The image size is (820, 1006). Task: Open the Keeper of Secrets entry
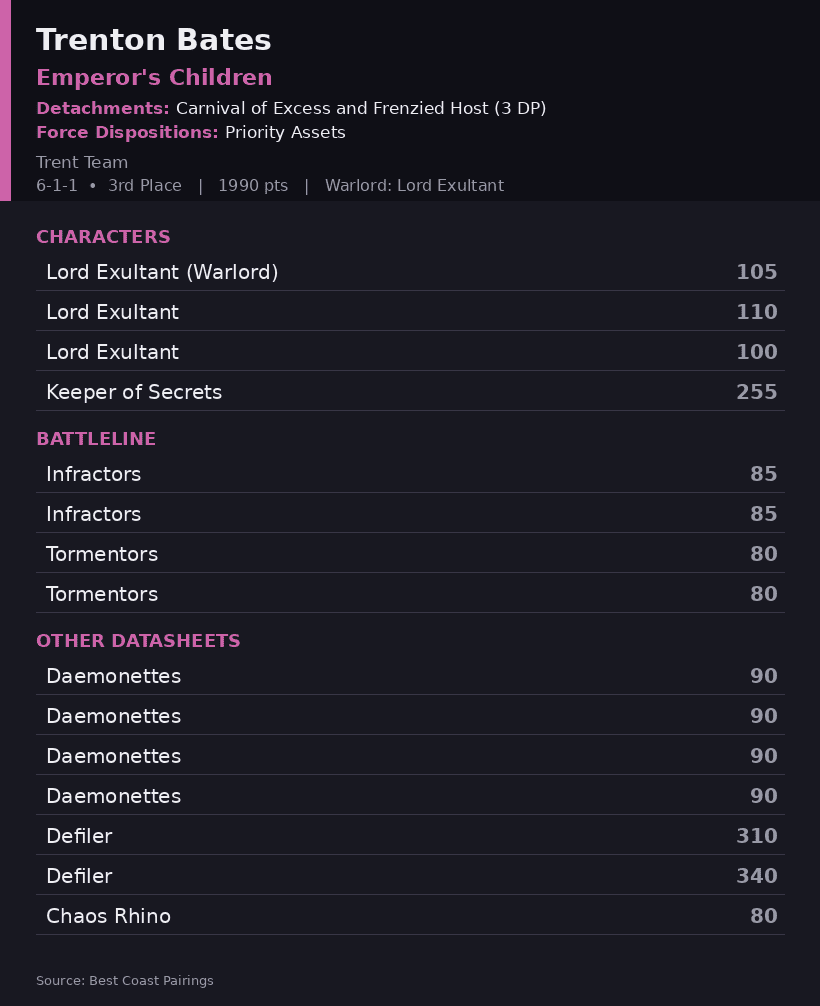click(x=411, y=391)
